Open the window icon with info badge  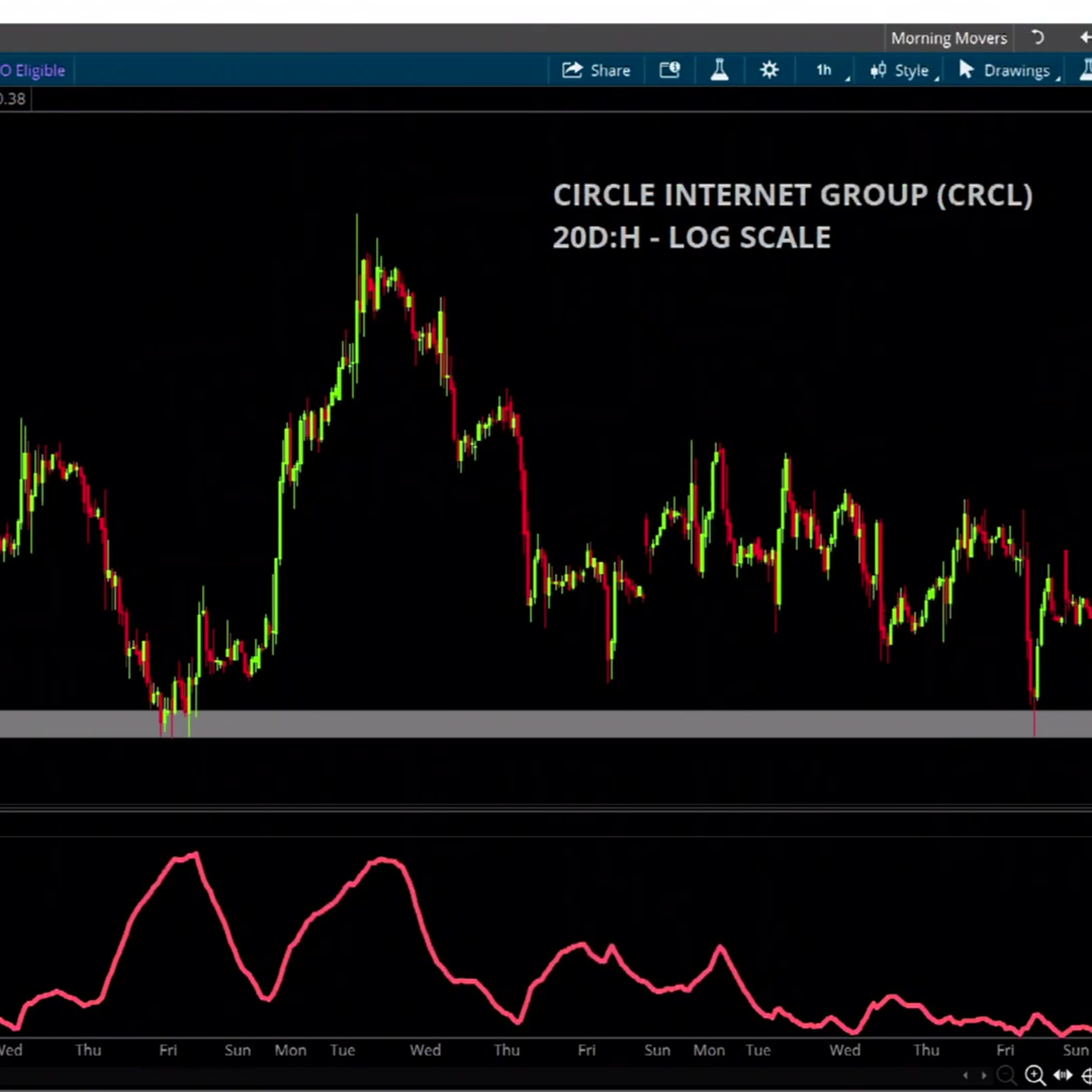[669, 70]
